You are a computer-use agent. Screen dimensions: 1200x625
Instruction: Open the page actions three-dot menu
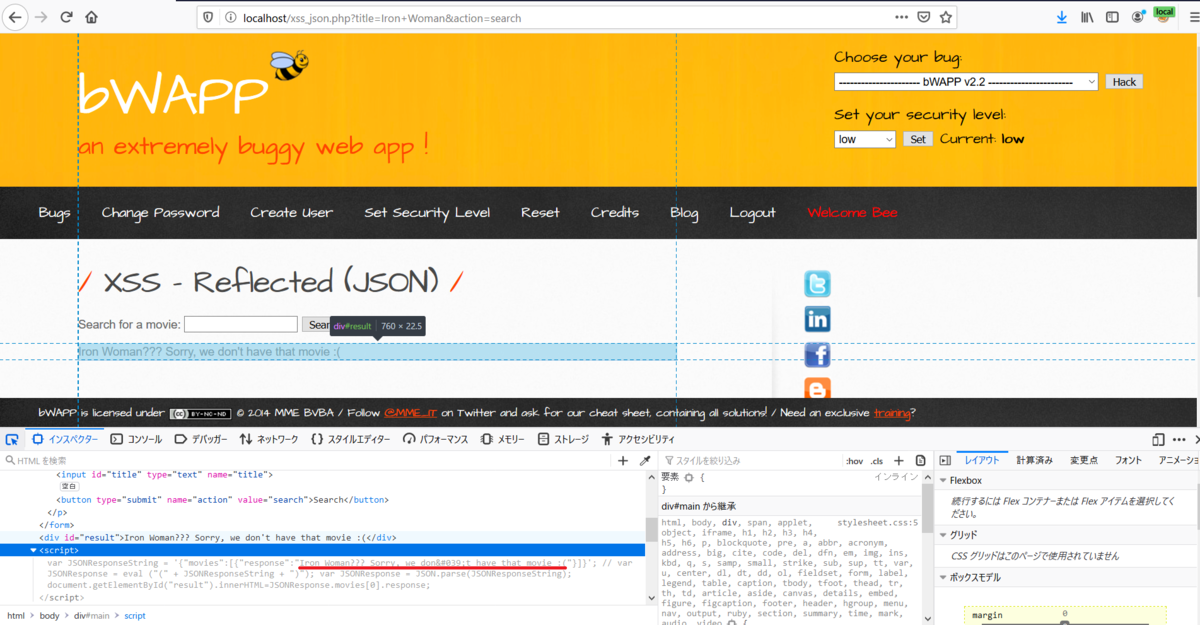coord(902,17)
